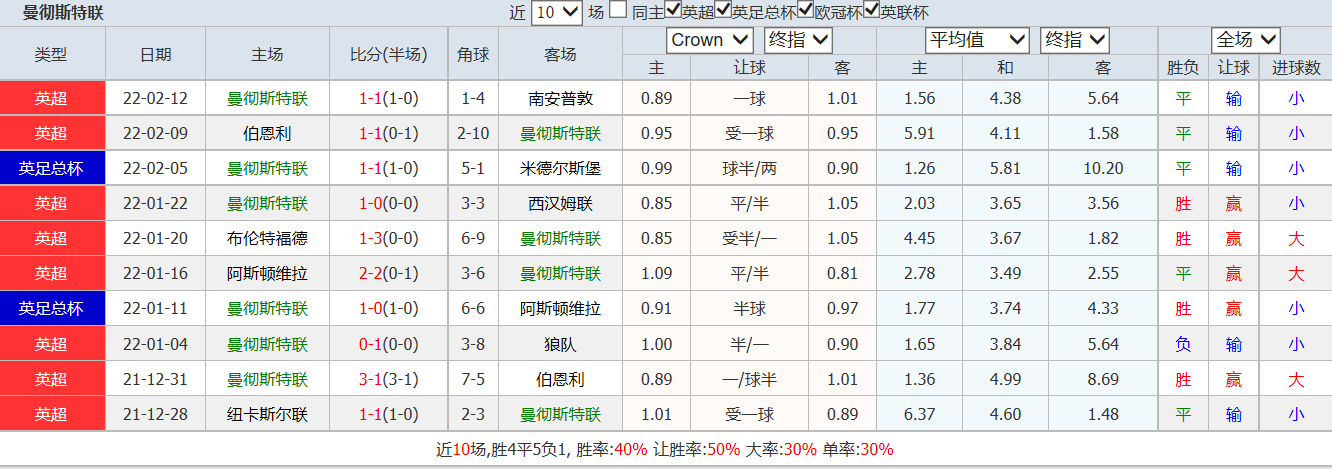Uncheck the 英足总杯 checkbox
The height and width of the screenshot is (469, 1332).
(723, 11)
